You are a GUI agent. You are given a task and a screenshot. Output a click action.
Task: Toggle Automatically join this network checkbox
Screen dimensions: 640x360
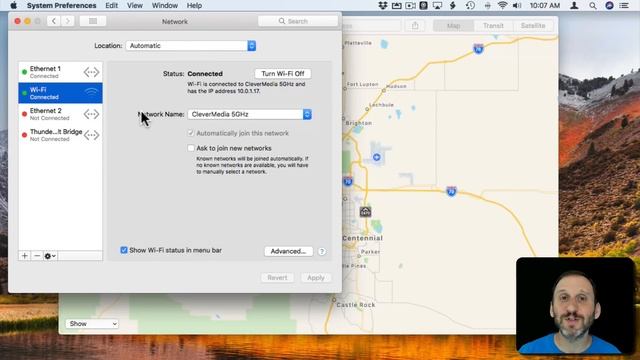coord(191,133)
